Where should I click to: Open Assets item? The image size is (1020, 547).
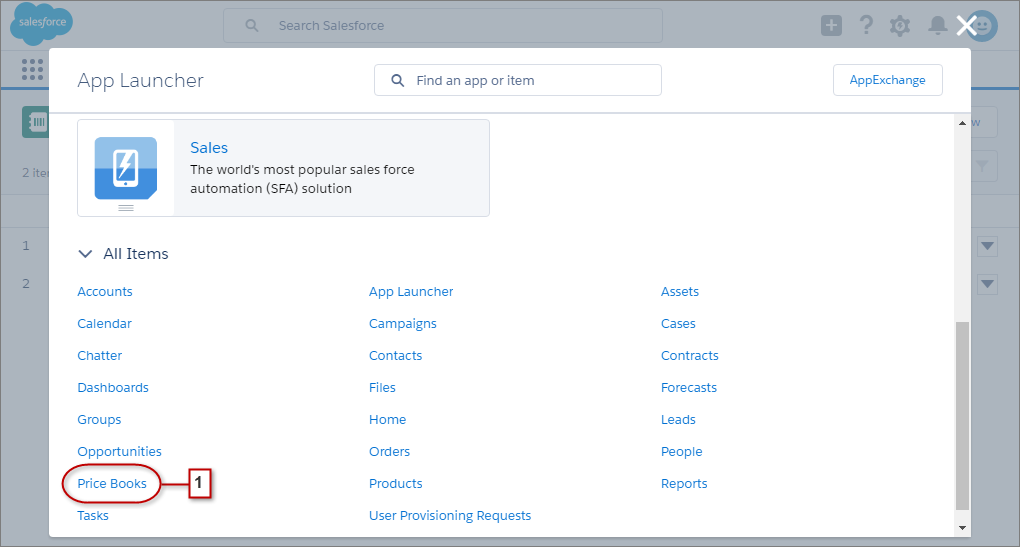pyautogui.click(x=680, y=291)
